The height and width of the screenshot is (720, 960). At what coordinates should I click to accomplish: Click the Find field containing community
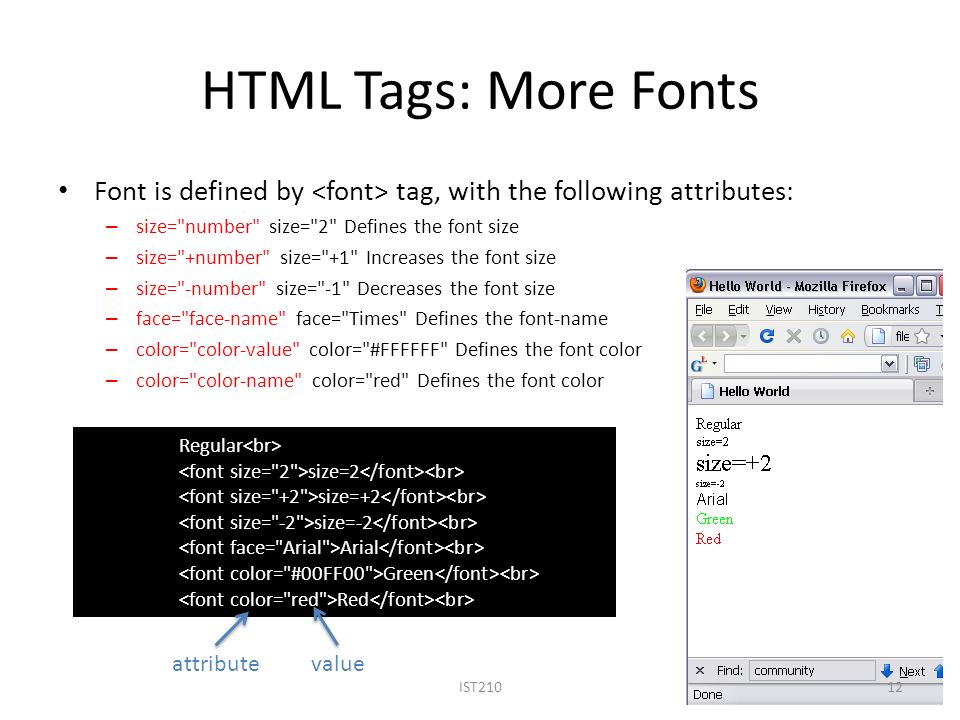(812, 670)
